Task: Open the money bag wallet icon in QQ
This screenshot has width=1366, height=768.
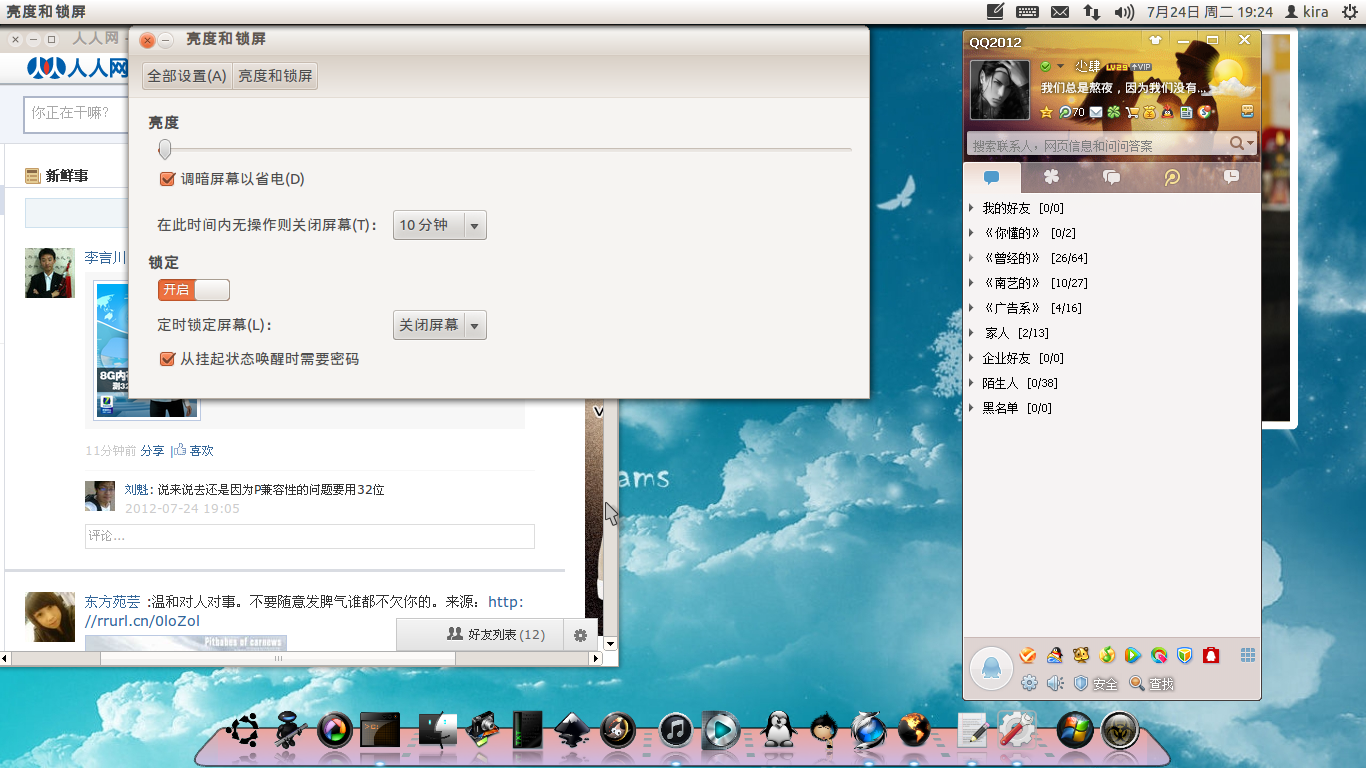Action: pos(1150,112)
